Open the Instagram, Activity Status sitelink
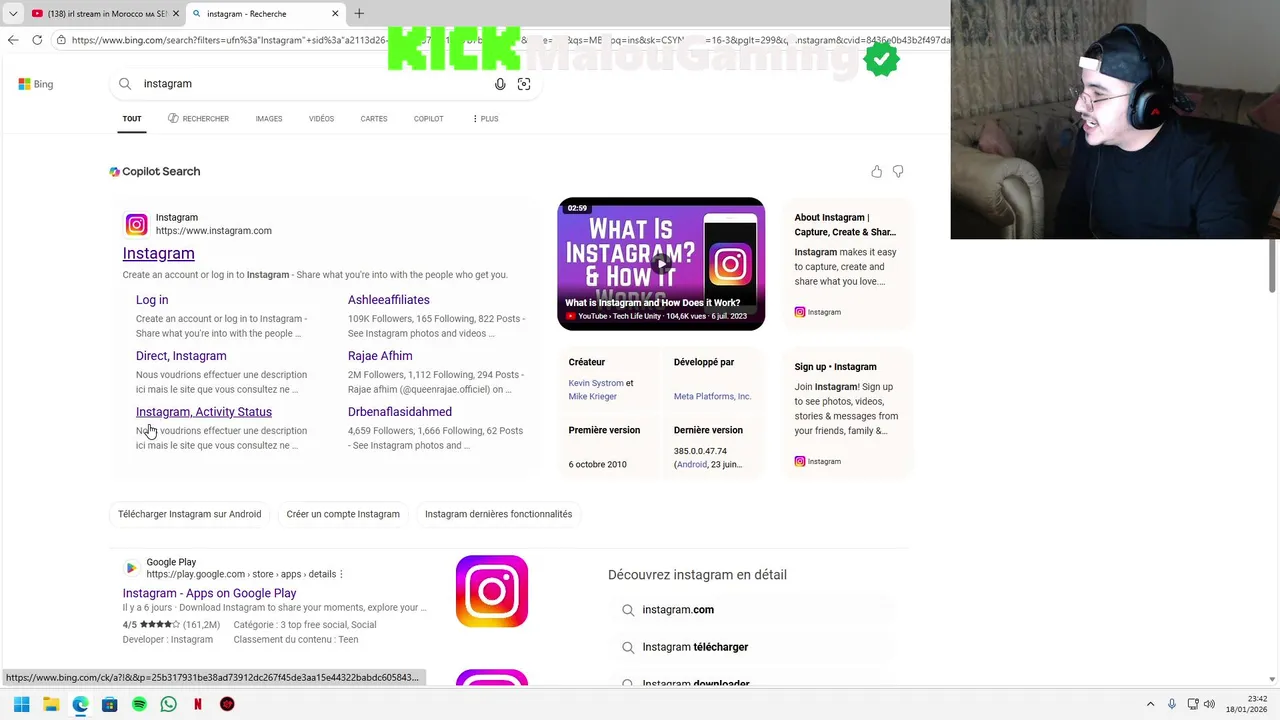 coord(204,412)
